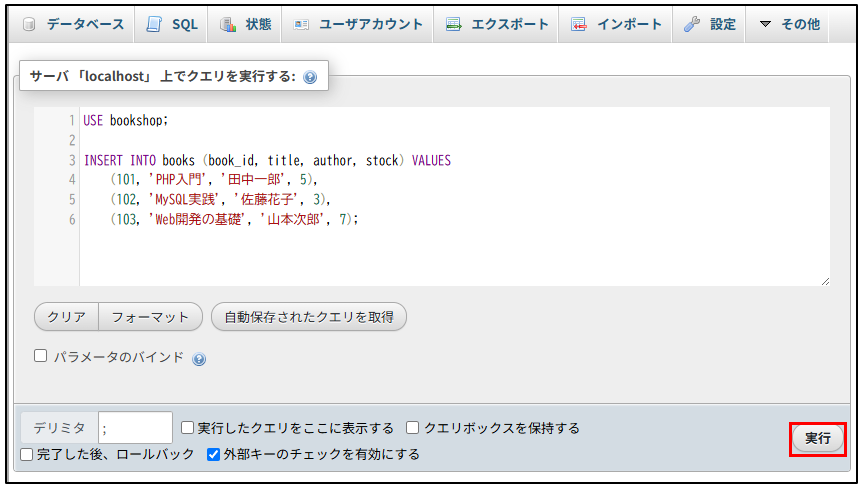Click the wrench settings icon
This screenshot has height=494, width=864.
tap(692, 25)
